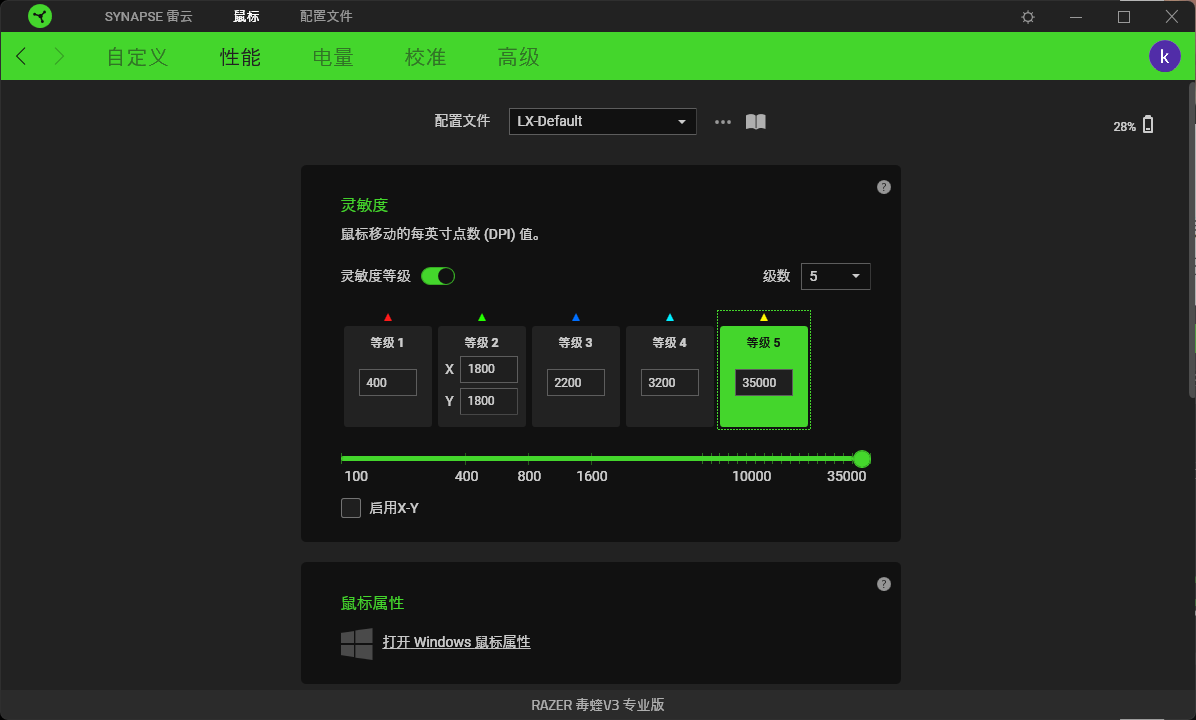This screenshot has height=720, width=1196.
Task: Show help for the 灵敏度 section
Action: 883,187
